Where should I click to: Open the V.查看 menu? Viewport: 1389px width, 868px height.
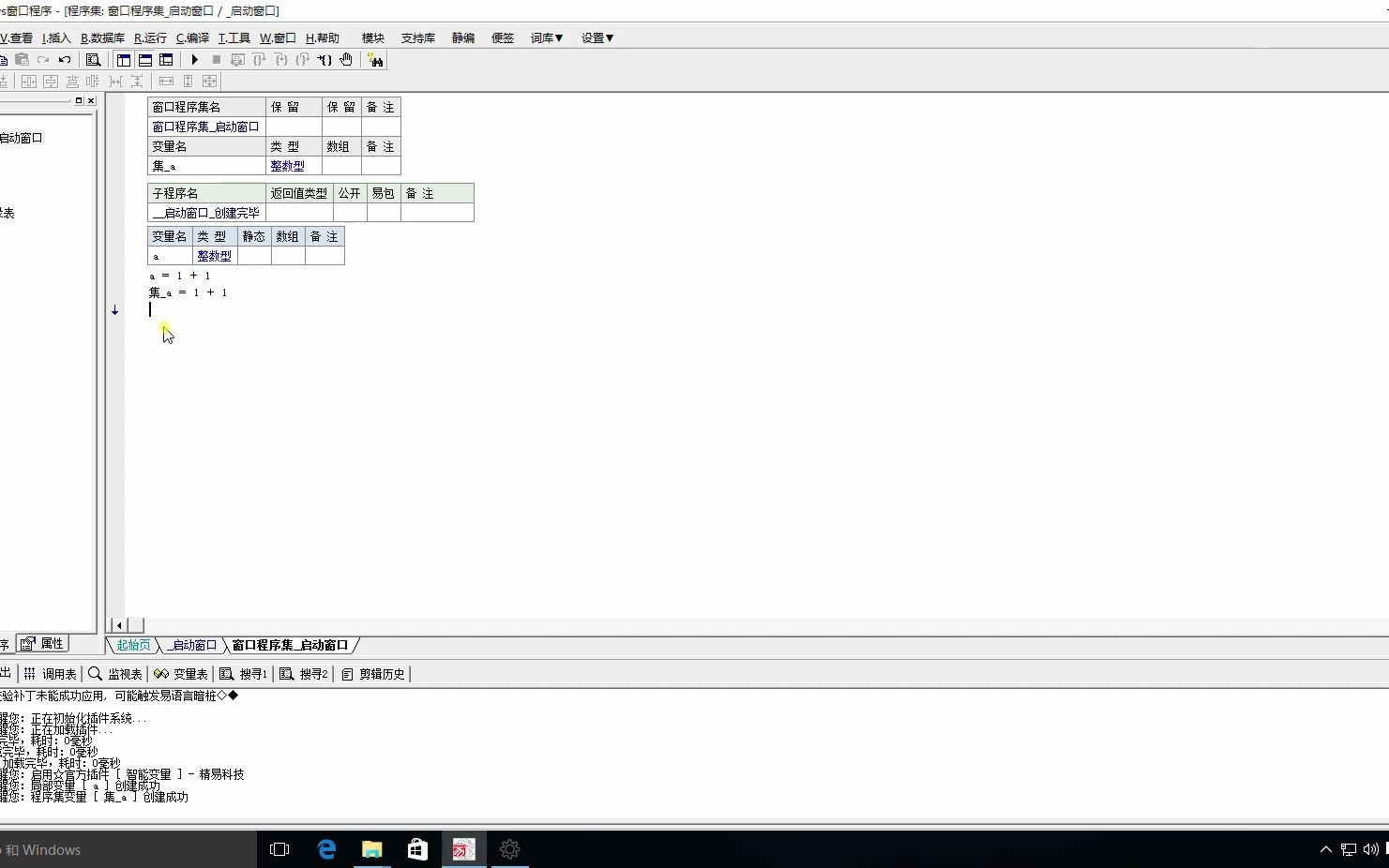point(16,38)
